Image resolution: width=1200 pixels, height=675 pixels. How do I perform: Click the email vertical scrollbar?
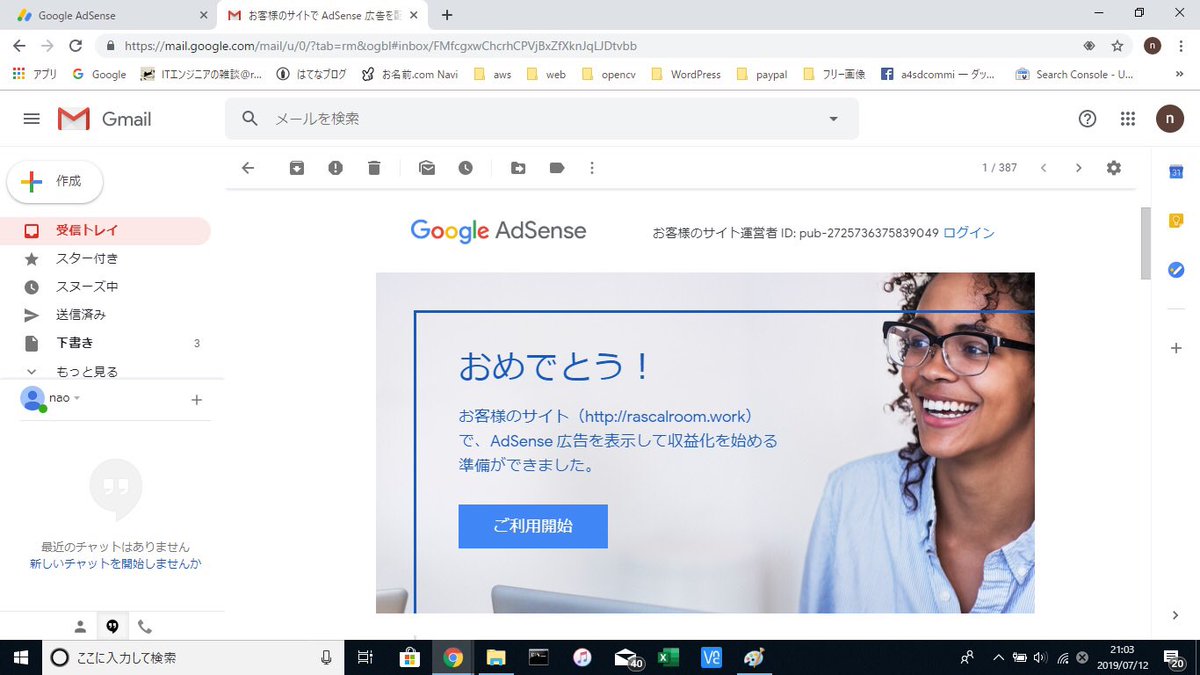[1146, 243]
